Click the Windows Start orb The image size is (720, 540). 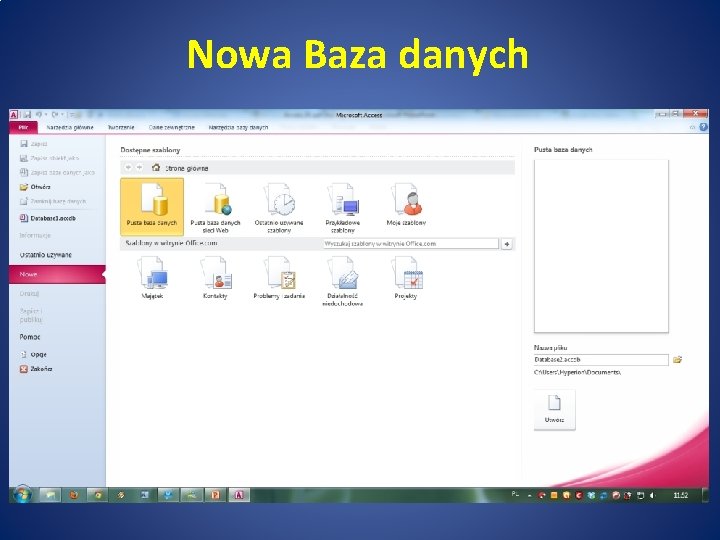pyautogui.click(x=22, y=495)
